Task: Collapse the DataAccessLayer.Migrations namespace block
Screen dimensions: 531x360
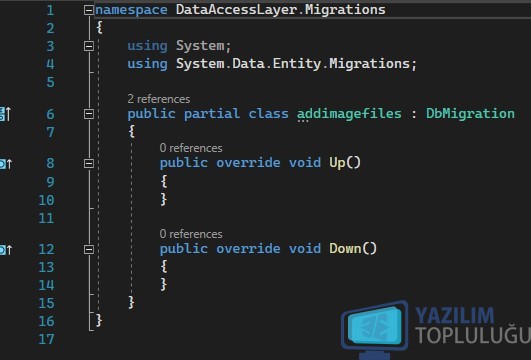Action: [x=88, y=10]
